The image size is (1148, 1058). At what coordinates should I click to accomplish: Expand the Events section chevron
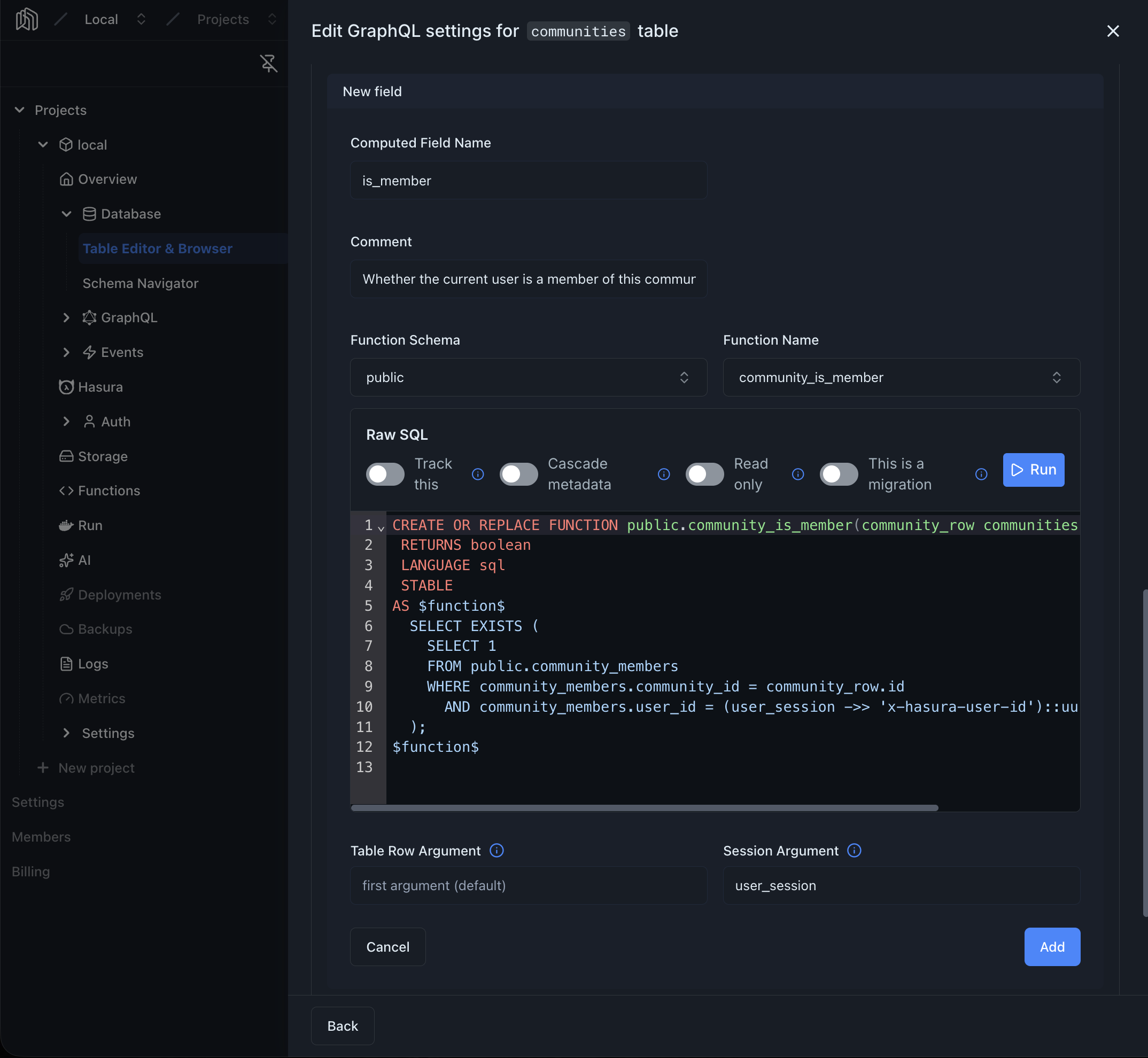click(x=66, y=352)
